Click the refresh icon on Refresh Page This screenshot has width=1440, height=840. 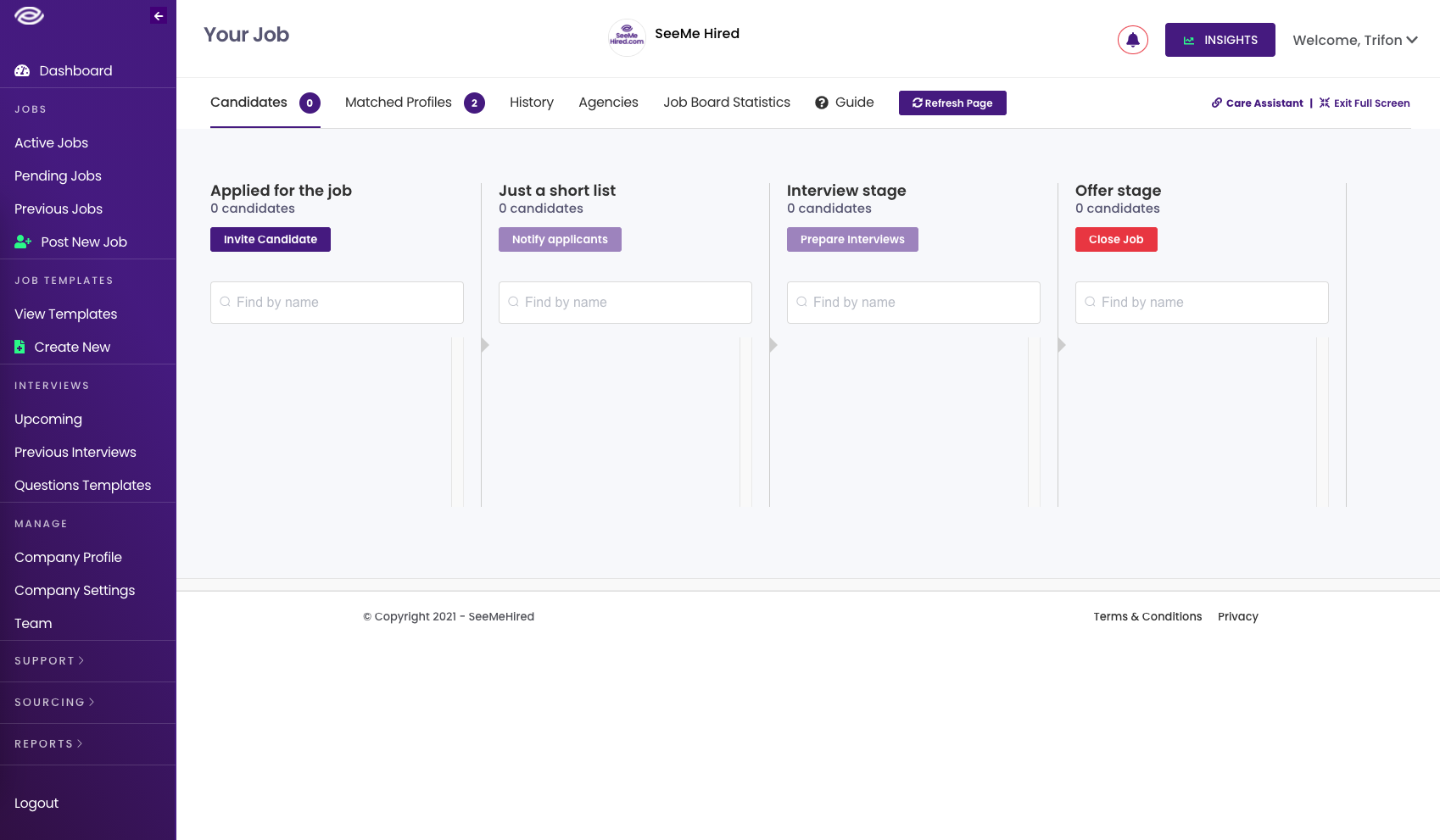click(917, 103)
